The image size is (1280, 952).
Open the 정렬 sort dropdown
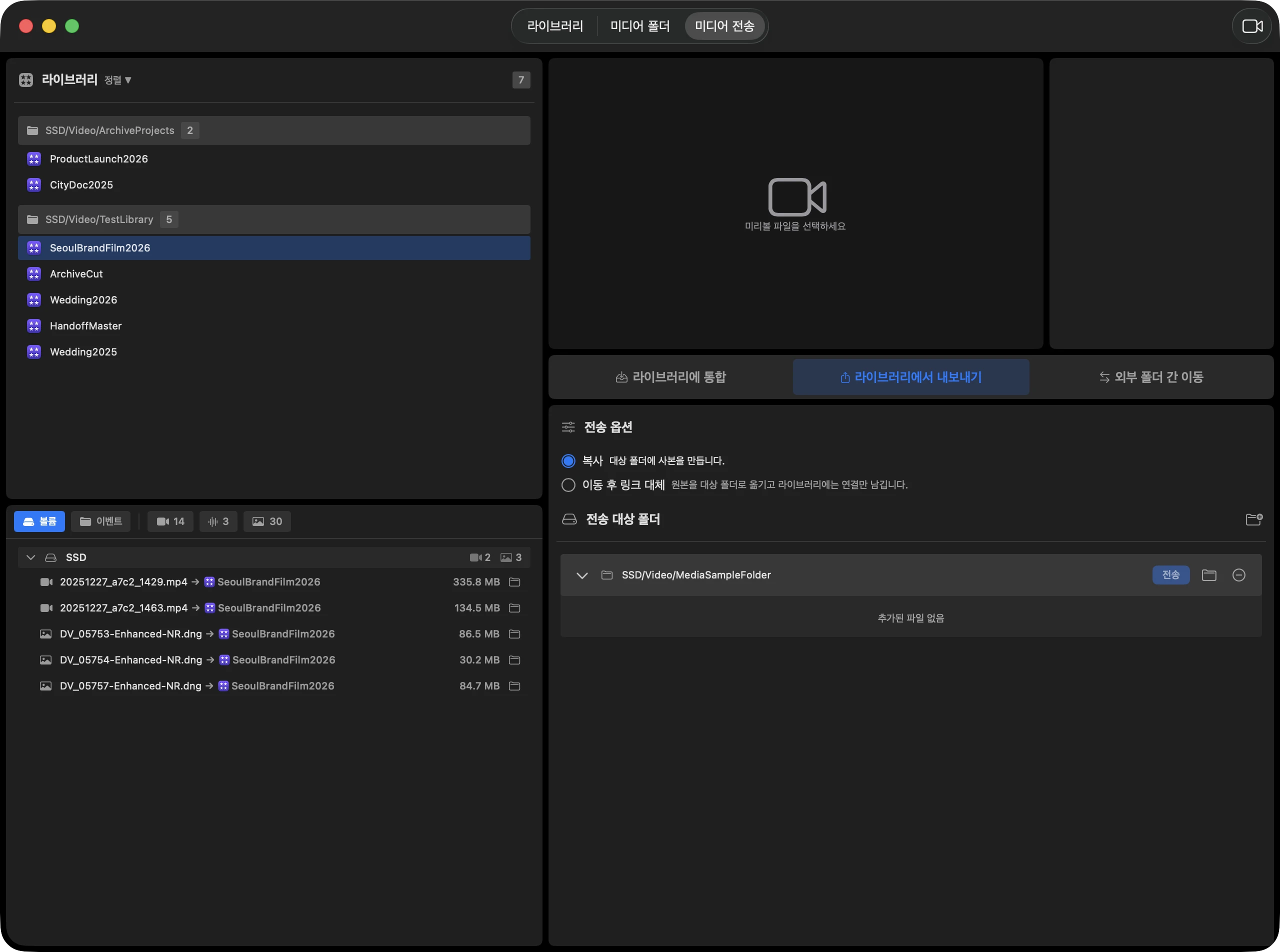pos(118,80)
